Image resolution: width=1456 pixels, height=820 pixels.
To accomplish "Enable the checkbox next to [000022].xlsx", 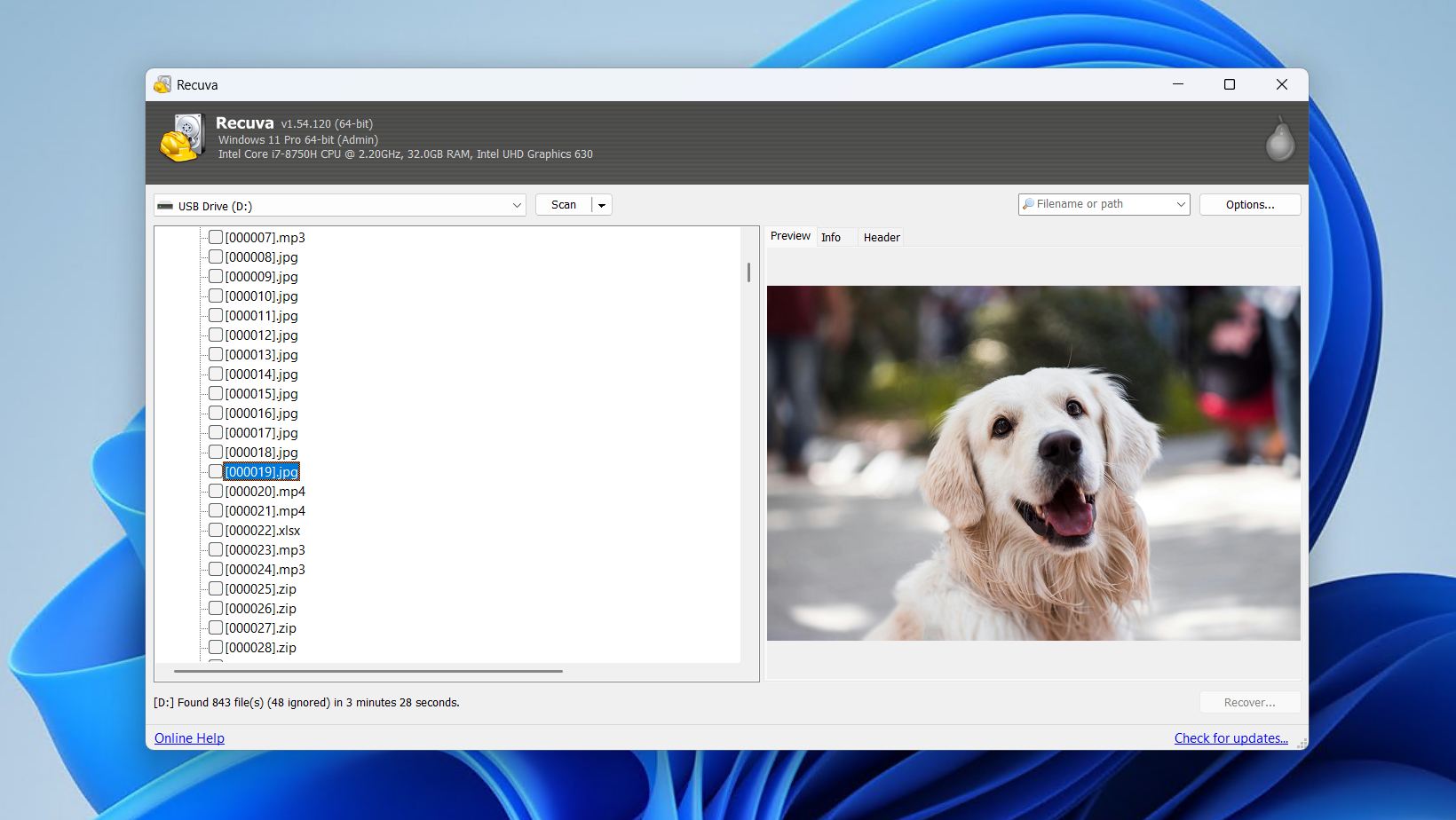I will coord(215,529).
